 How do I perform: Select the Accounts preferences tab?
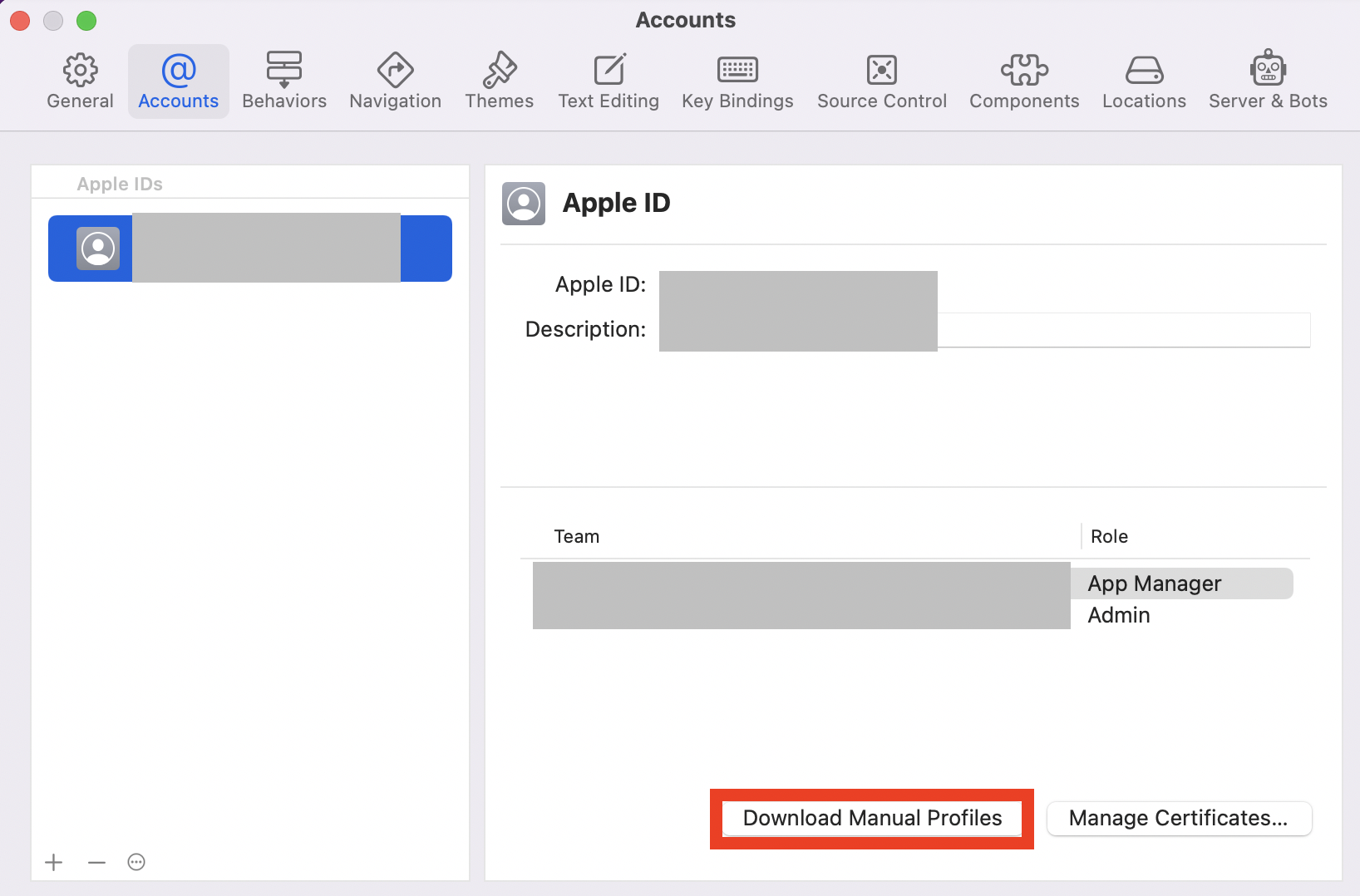click(x=178, y=81)
